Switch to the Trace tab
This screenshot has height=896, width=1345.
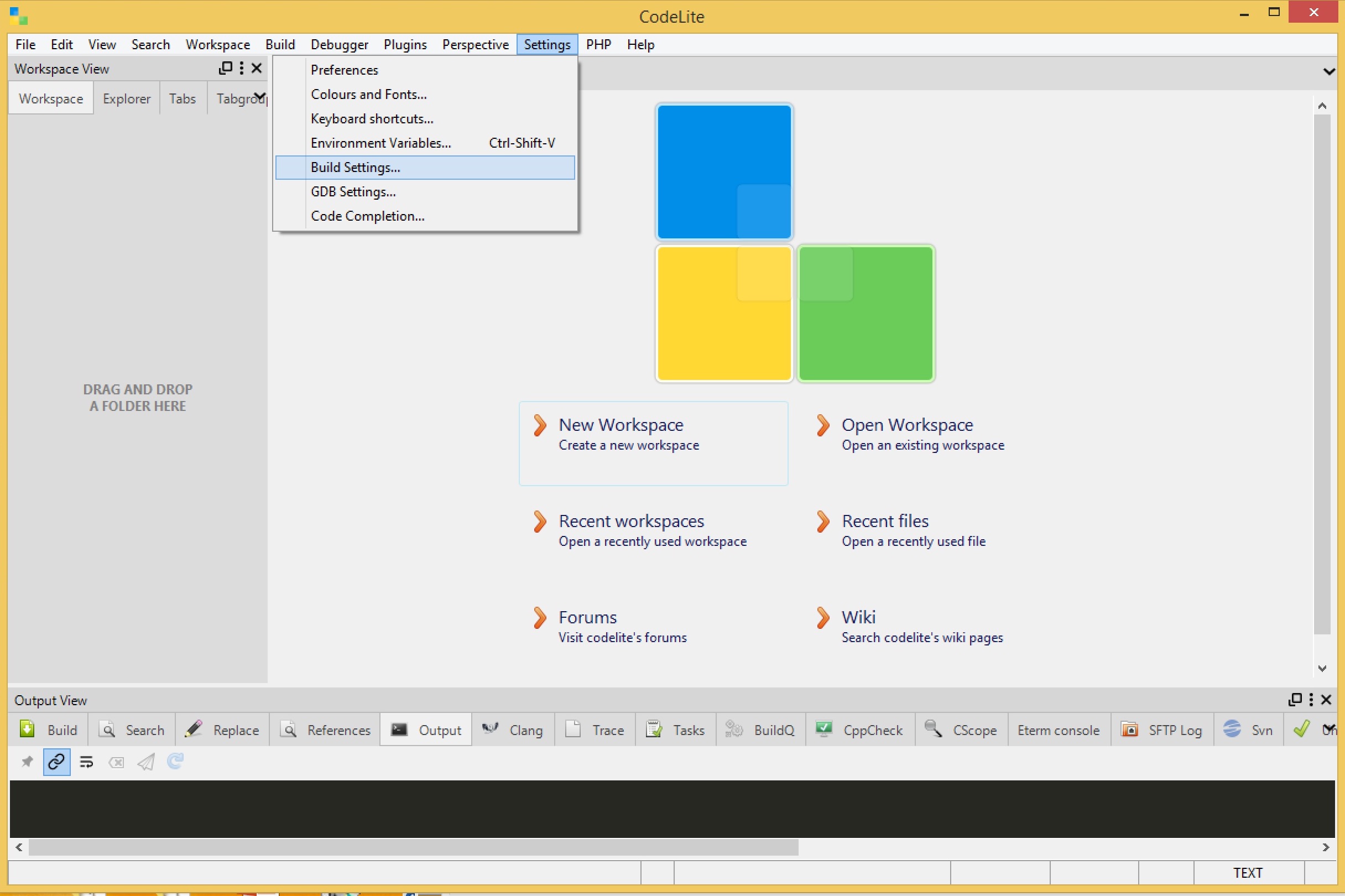595,730
